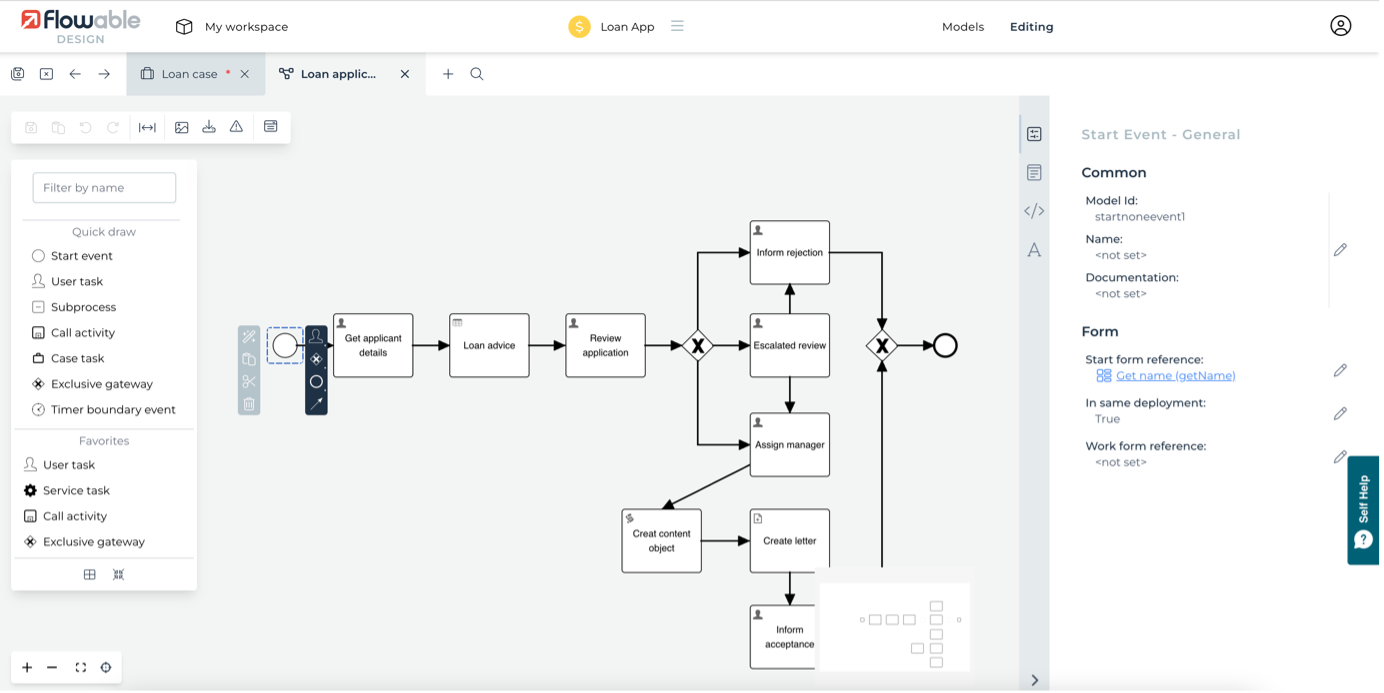Select Service task in Favorites palette

(76, 491)
